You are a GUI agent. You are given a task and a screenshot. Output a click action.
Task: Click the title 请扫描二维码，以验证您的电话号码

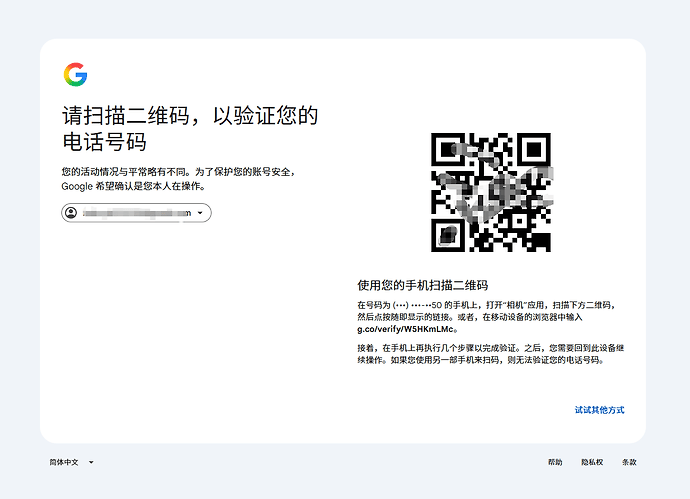click(x=190, y=128)
